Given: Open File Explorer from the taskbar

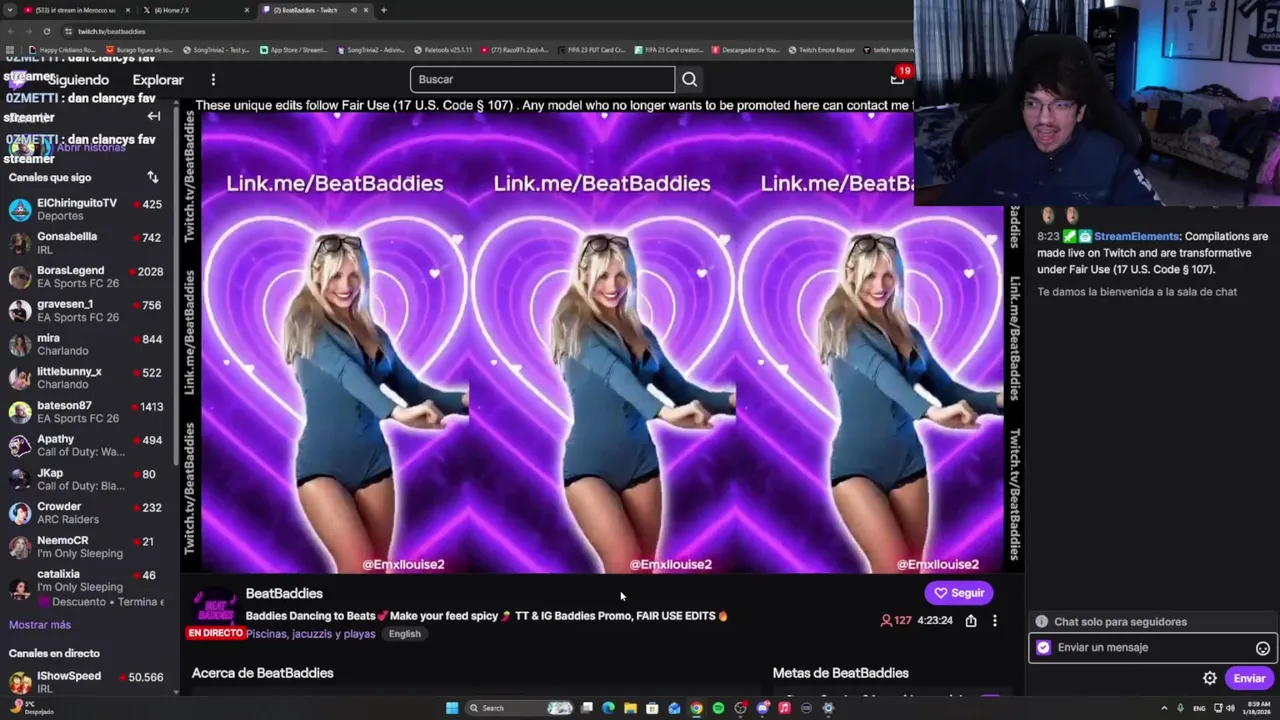Looking at the screenshot, I should click(x=630, y=708).
